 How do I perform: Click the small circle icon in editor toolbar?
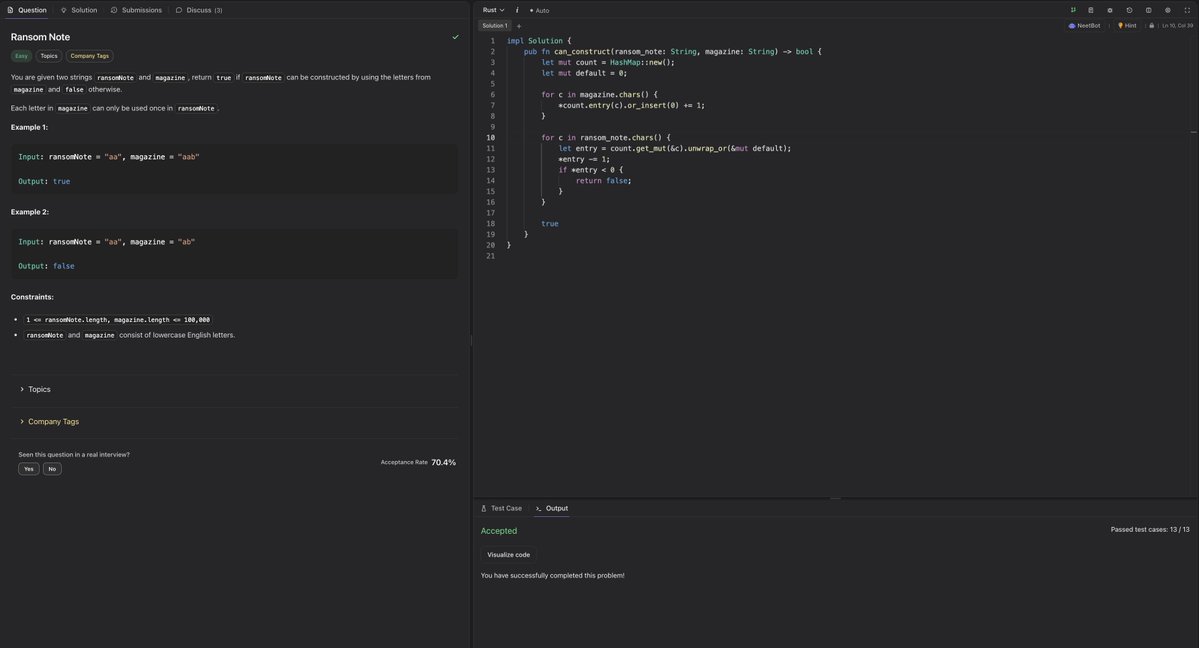click(1110, 10)
